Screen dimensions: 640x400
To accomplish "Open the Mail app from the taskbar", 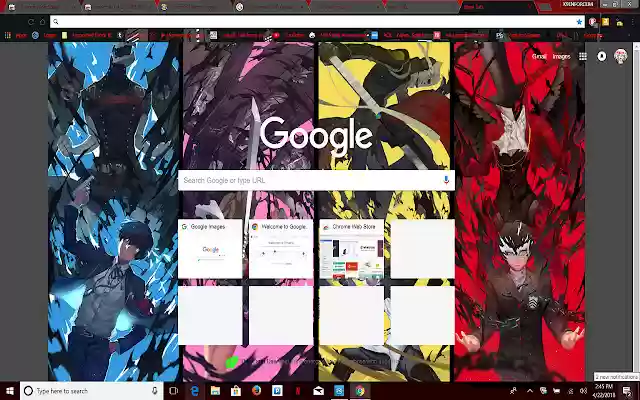I will [x=318, y=391].
